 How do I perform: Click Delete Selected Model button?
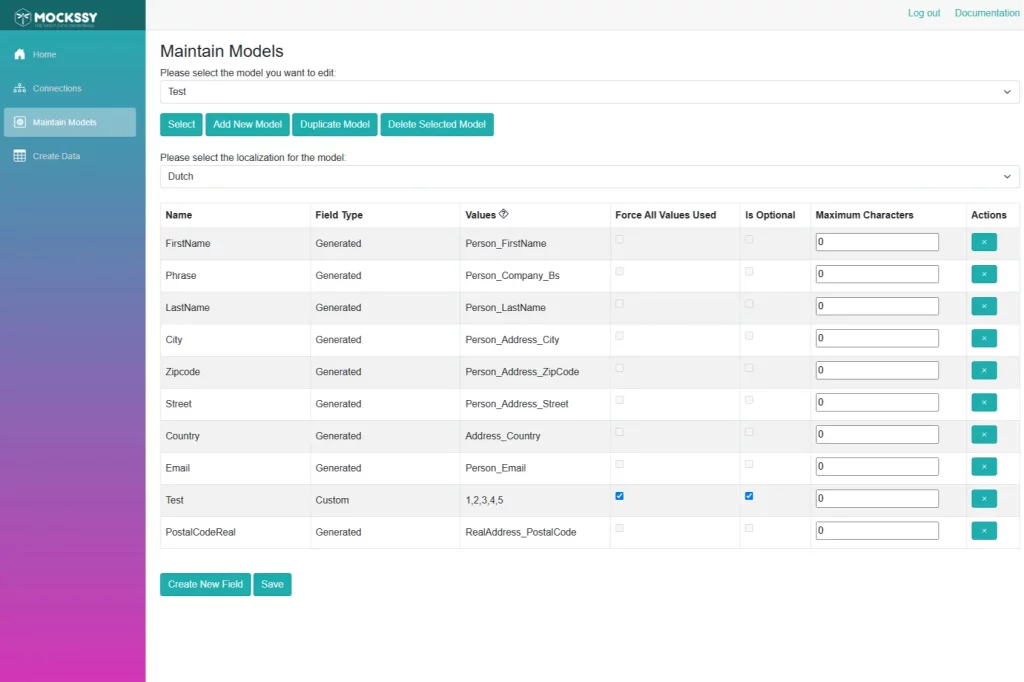(x=437, y=124)
